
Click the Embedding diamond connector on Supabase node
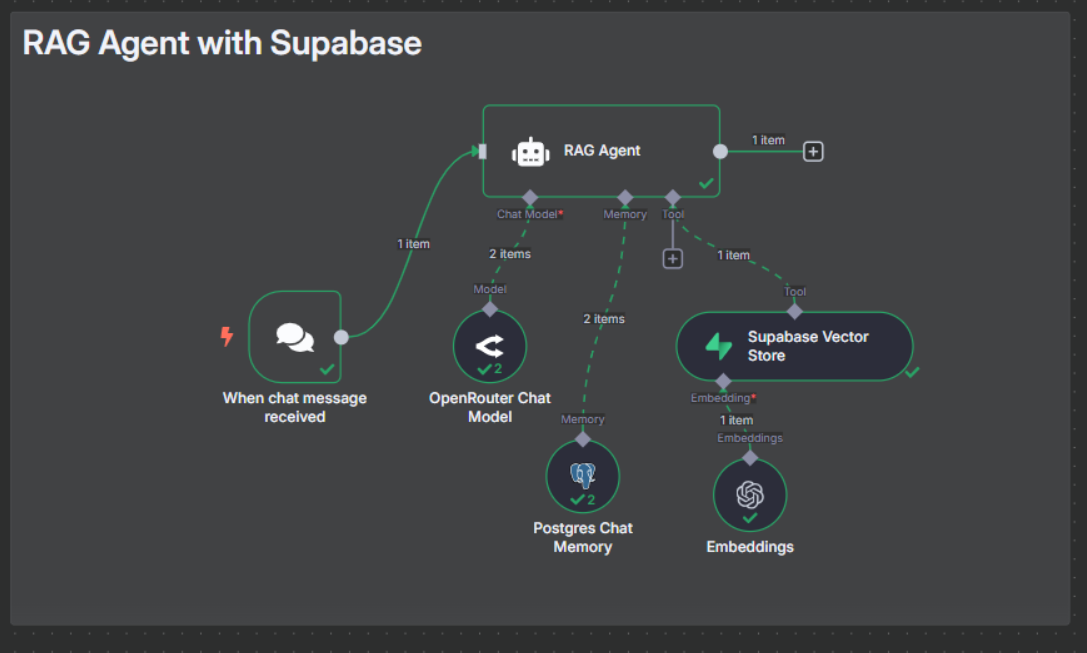[723, 381]
